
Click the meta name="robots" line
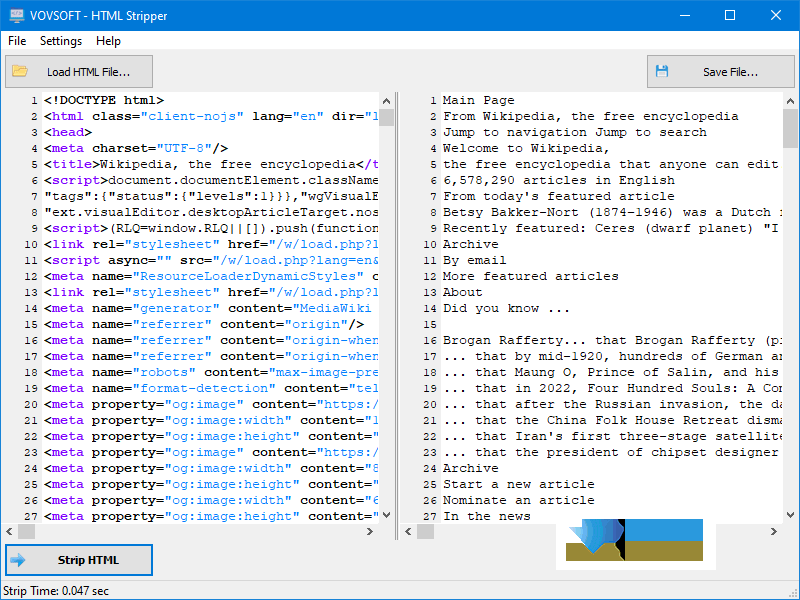click(x=211, y=372)
